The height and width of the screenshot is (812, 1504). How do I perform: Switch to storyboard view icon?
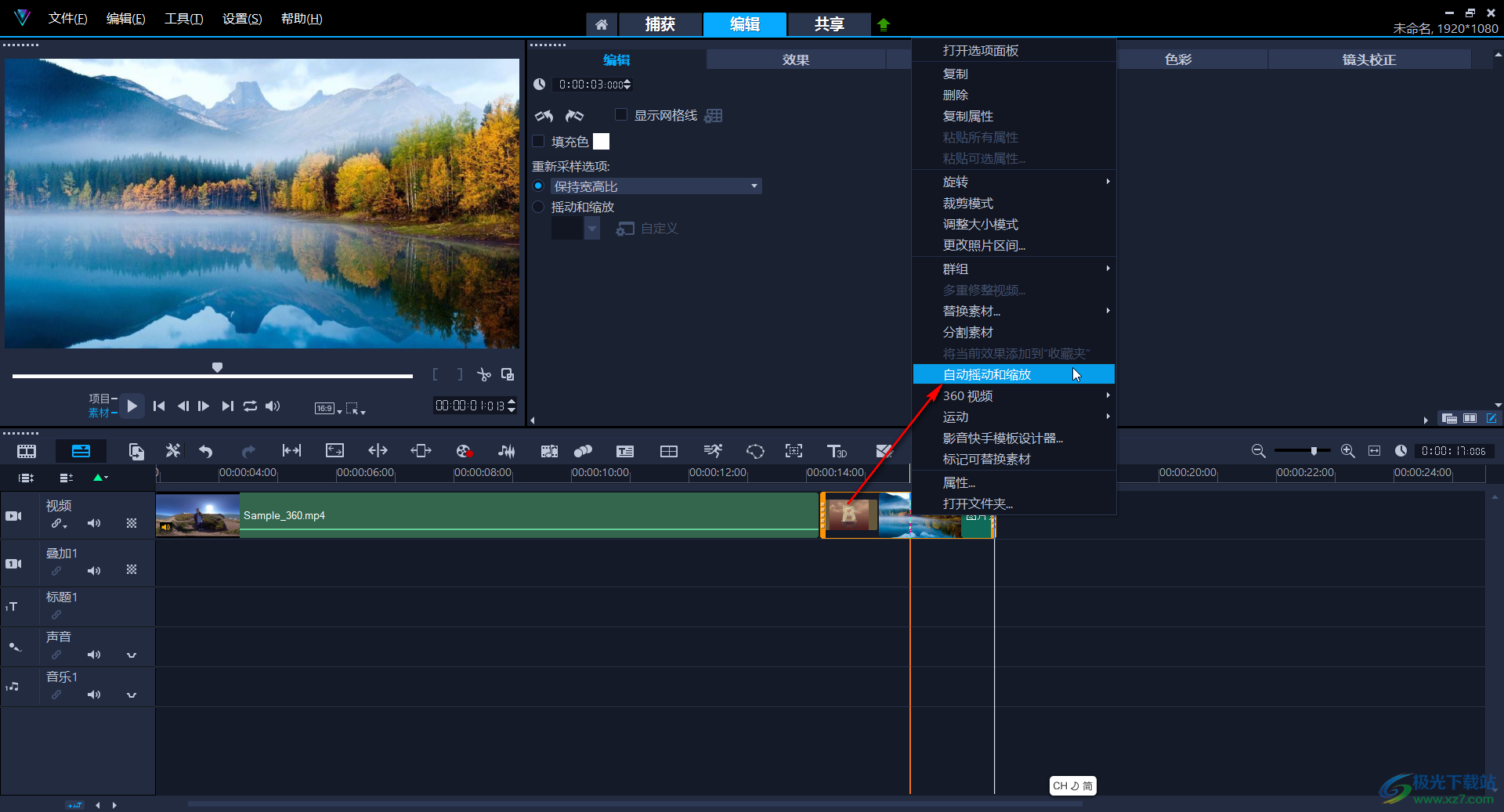tap(27, 451)
